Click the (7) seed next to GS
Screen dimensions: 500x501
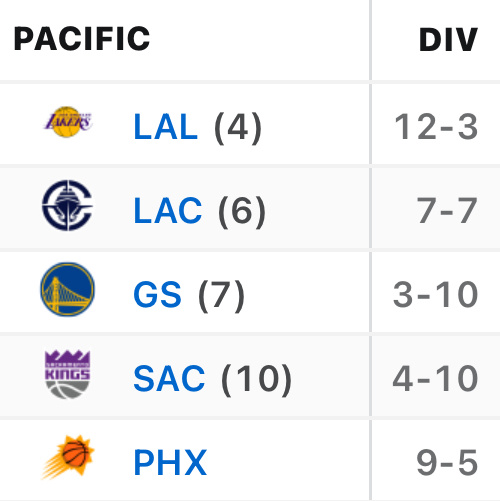(221, 296)
